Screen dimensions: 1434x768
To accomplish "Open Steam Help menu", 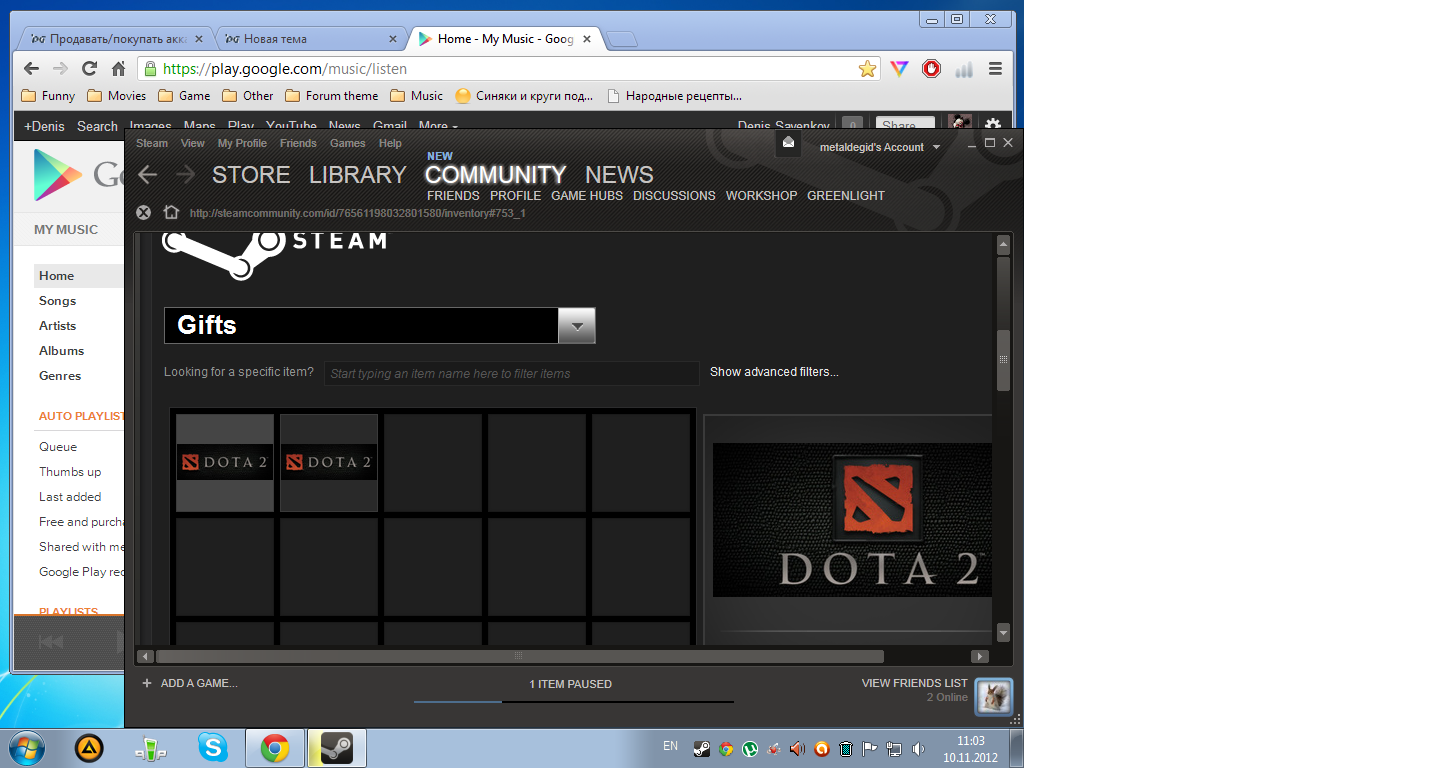I will 390,143.
